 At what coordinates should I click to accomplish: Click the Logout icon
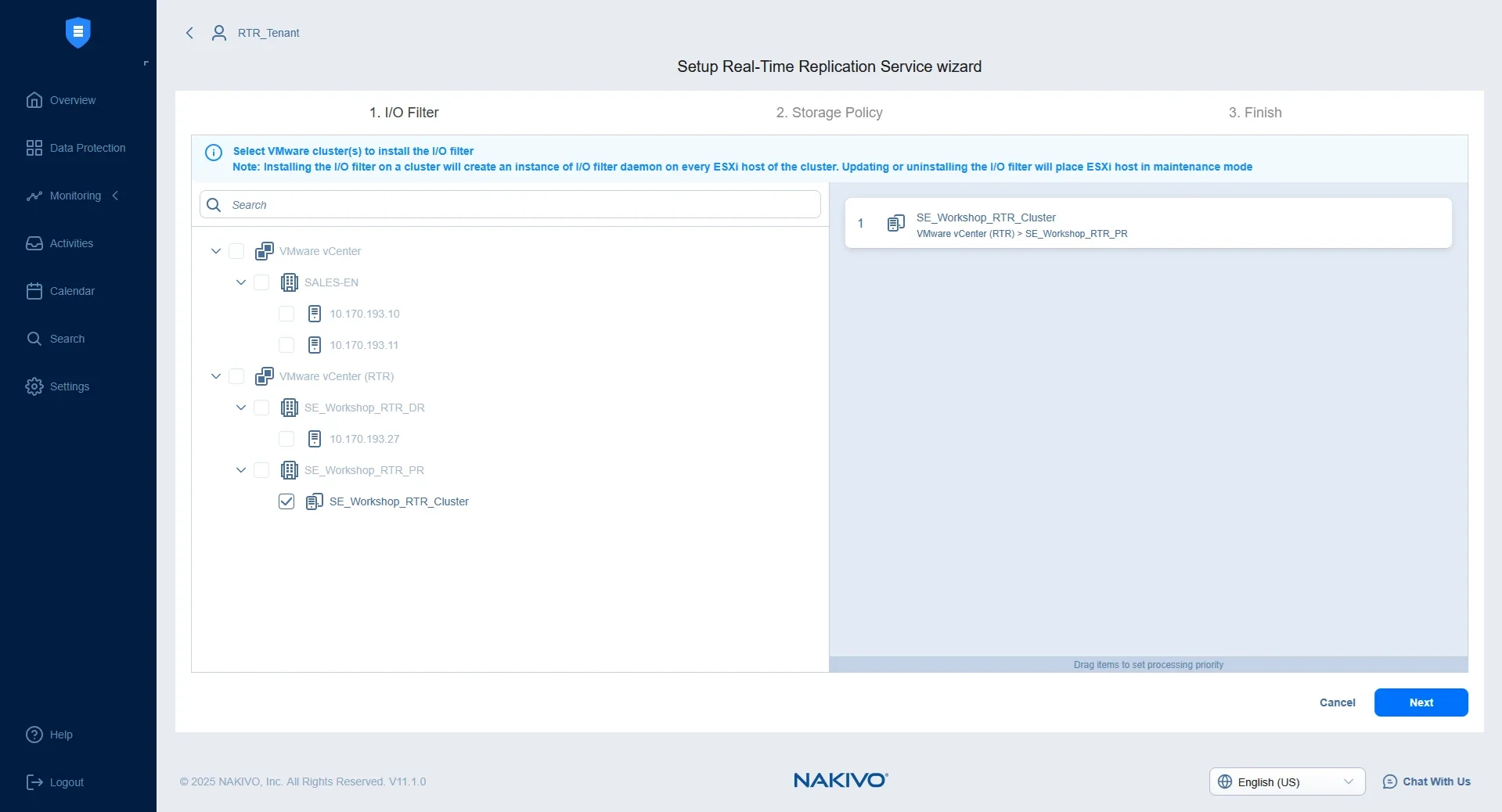tap(34, 782)
